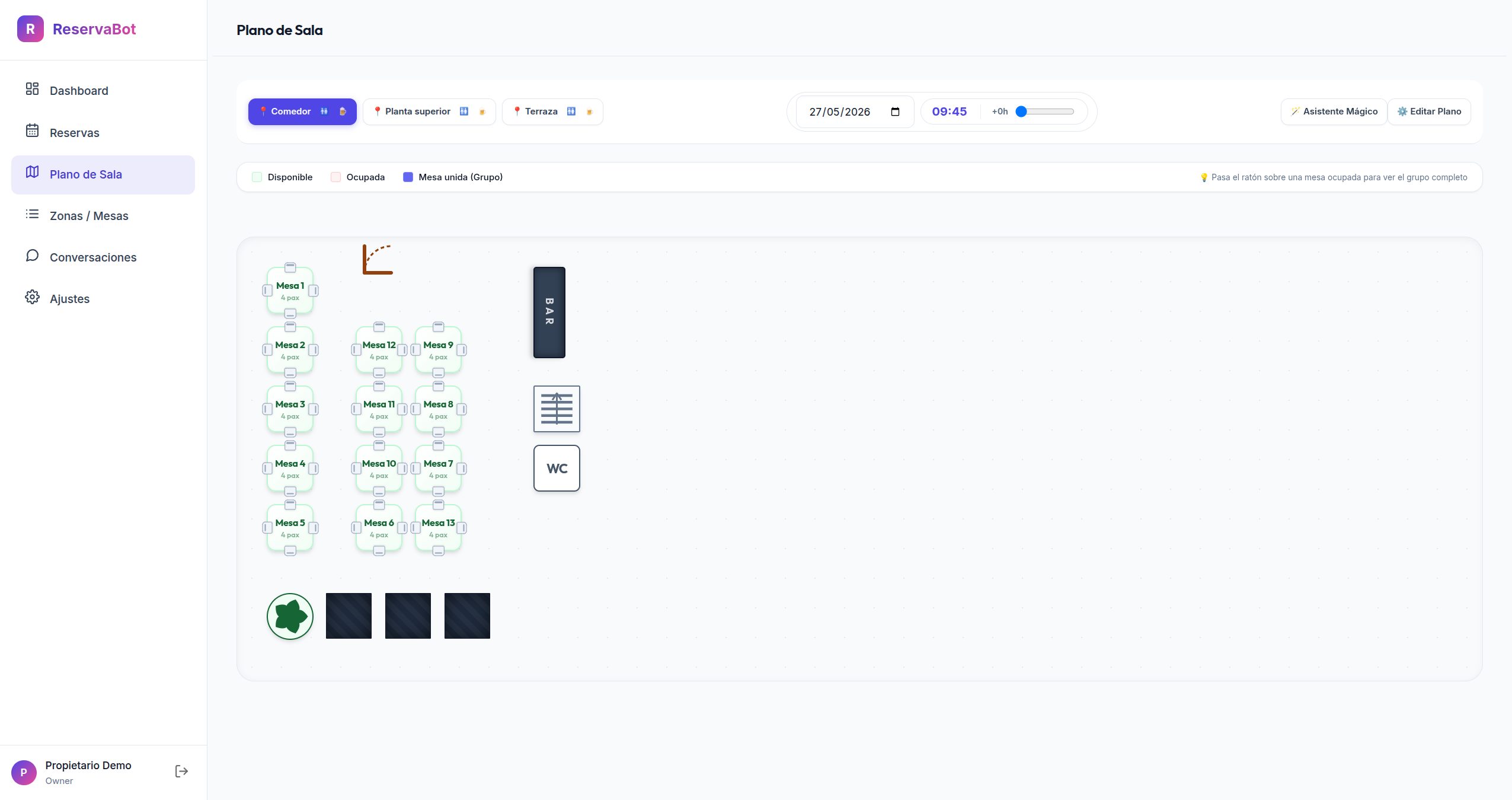Select Mesa 11 table

tap(379, 409)
